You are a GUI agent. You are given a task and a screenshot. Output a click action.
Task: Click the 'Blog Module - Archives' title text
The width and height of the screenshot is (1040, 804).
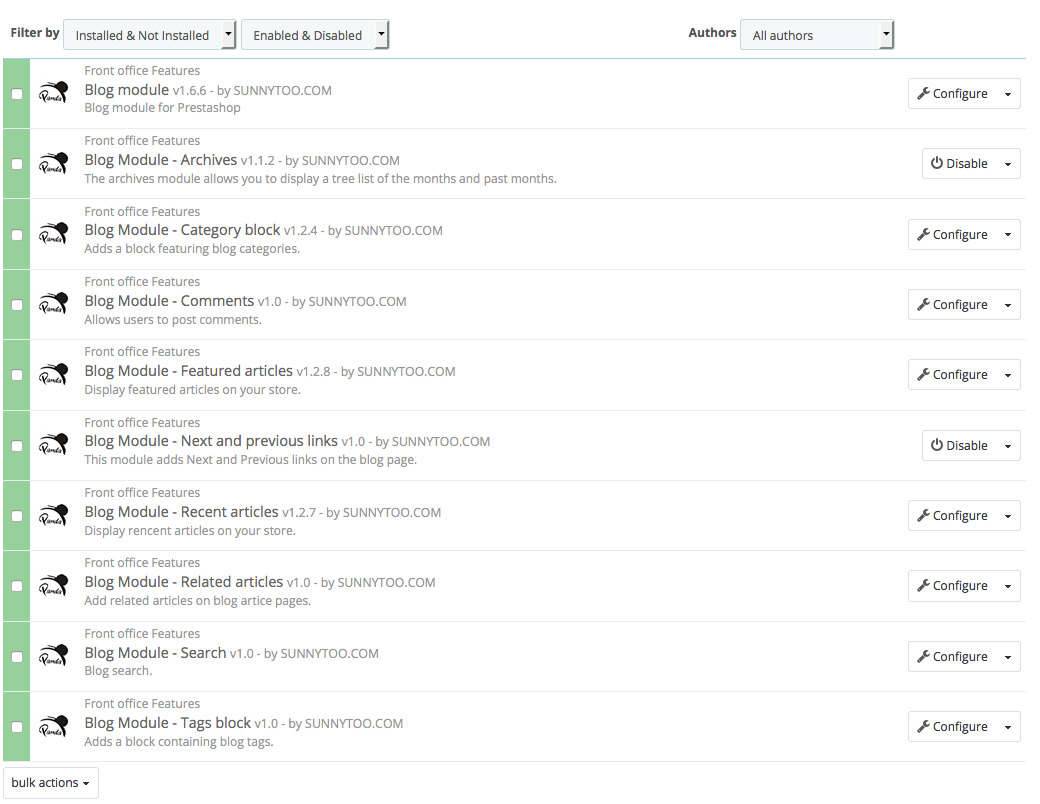pyautogui.click(x=161, y=160)
